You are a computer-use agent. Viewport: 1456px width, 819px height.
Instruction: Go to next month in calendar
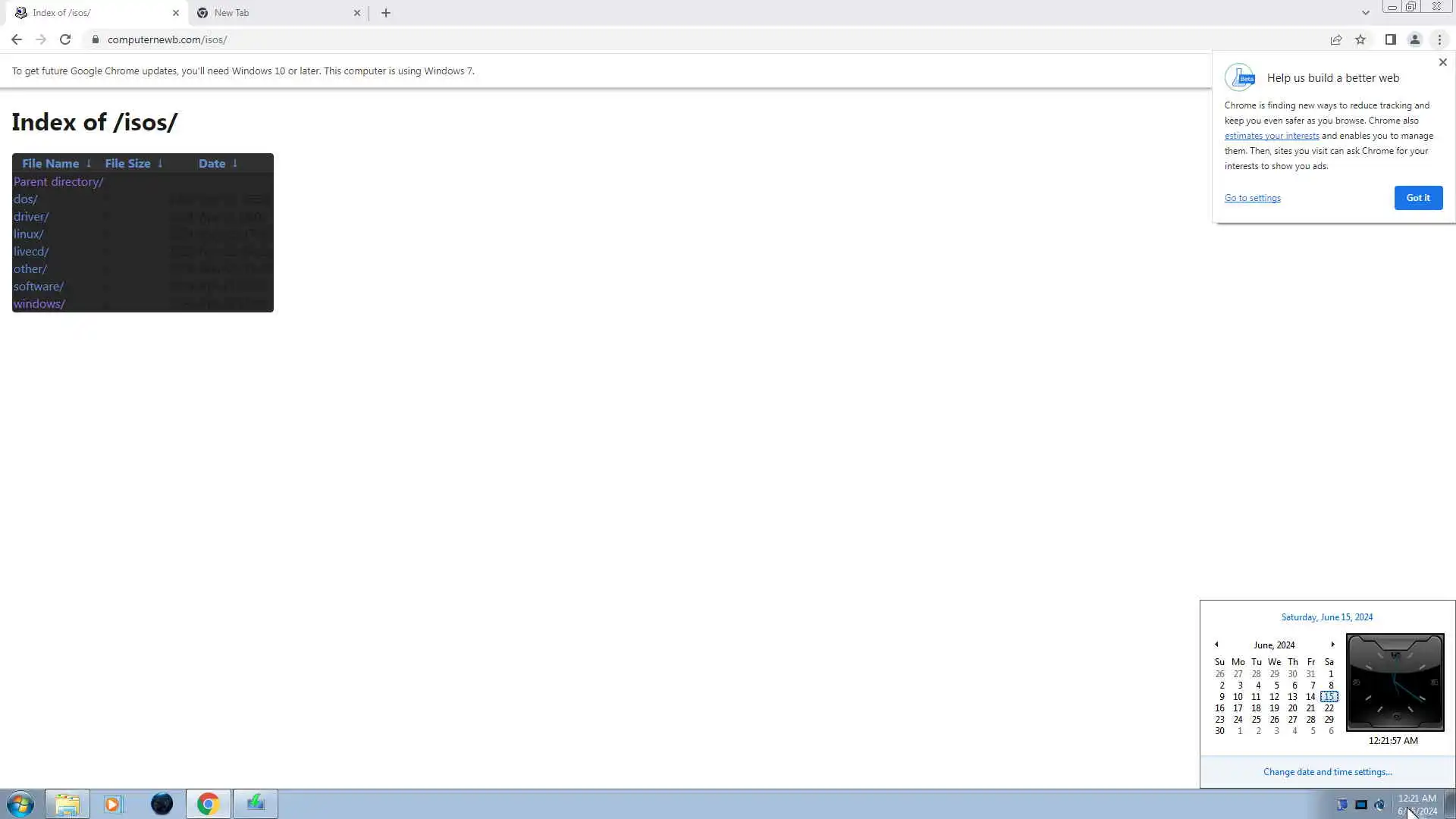coord(1332,645)
